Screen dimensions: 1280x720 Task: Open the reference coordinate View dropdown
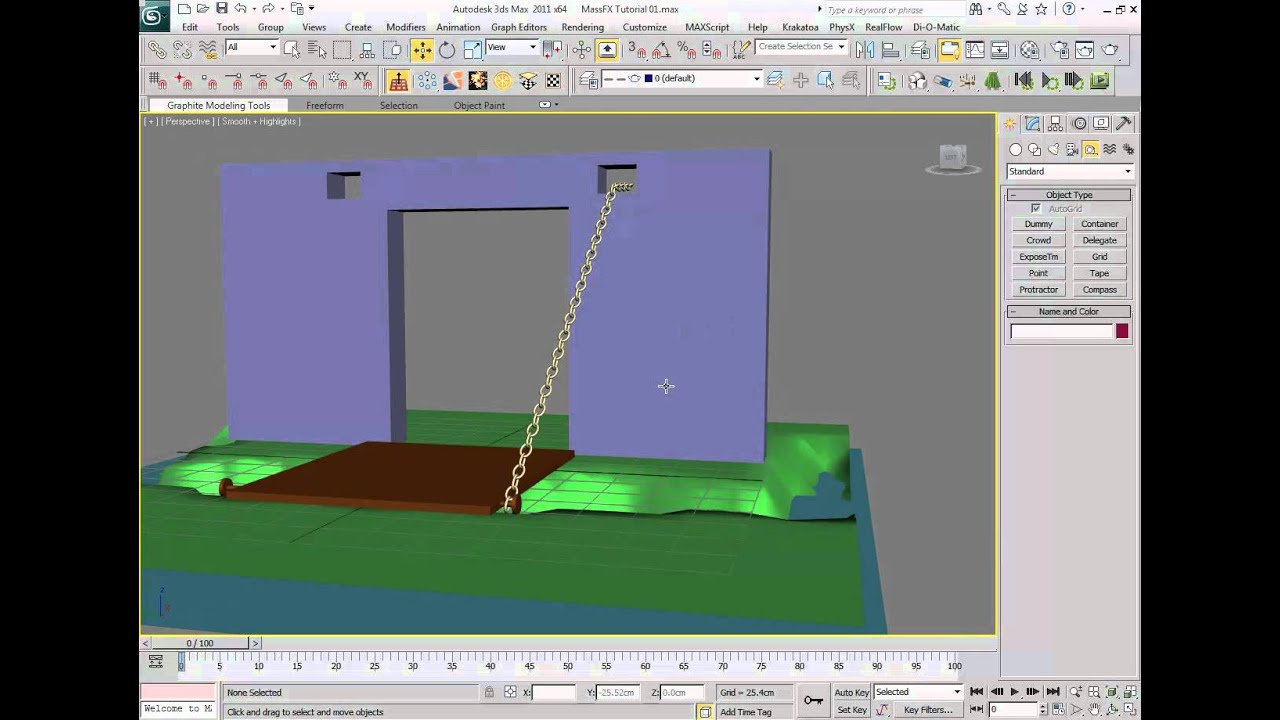click(x=512, y=47)
